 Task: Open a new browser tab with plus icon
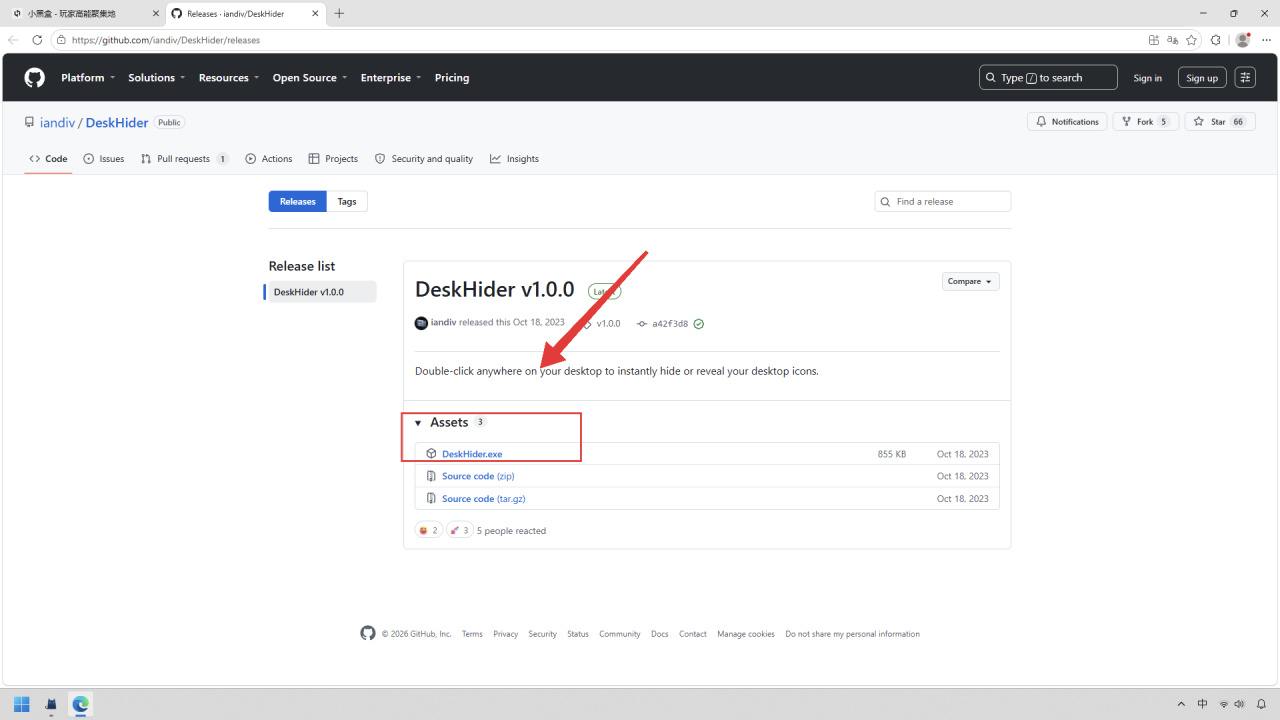tap(339, 13)
